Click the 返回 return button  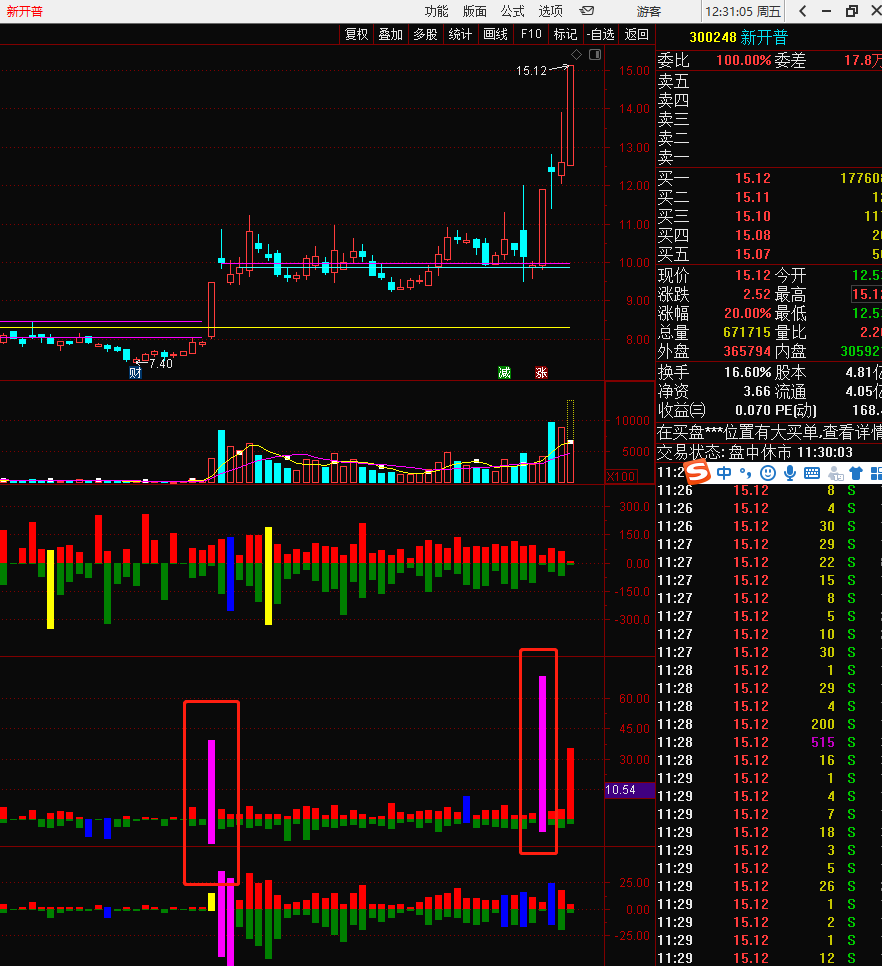[x=636, y=34]
